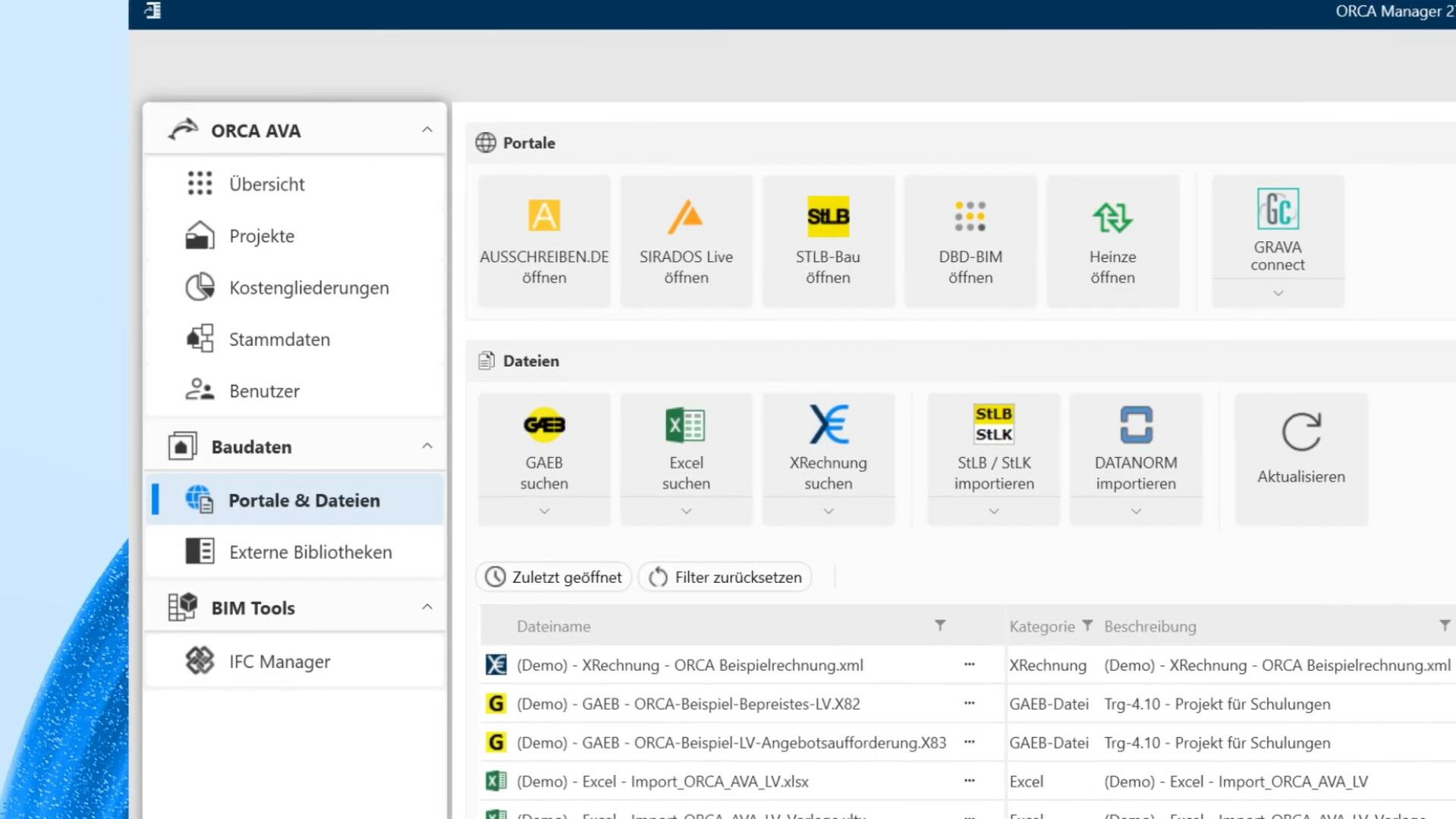The height and width of the screenshot is (819, 1456).
Task: Collapse the Baudaten section
Action: point(427,446)
